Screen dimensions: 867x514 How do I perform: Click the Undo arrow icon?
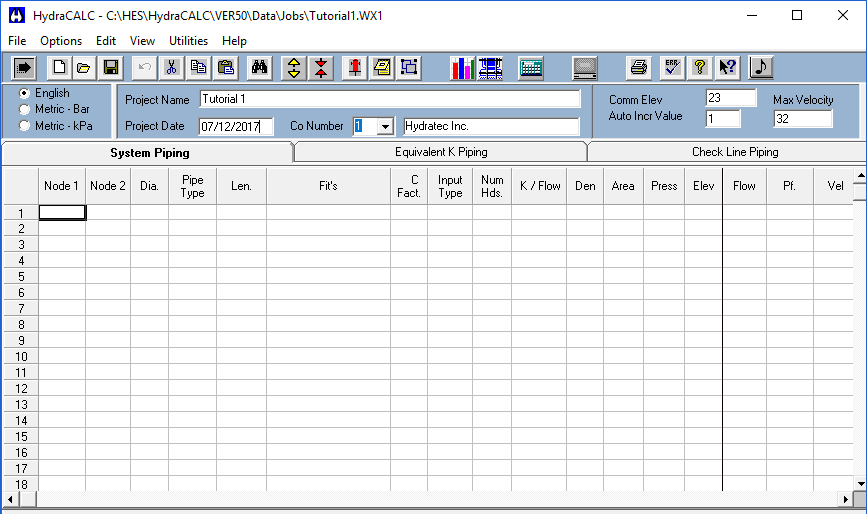[144, 68]
